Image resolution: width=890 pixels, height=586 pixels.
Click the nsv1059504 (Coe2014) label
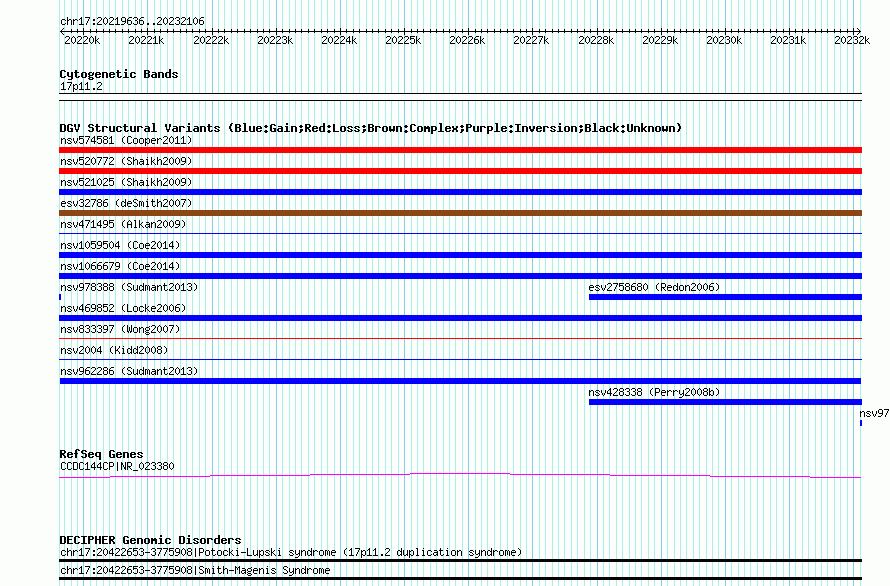point(120,245)
